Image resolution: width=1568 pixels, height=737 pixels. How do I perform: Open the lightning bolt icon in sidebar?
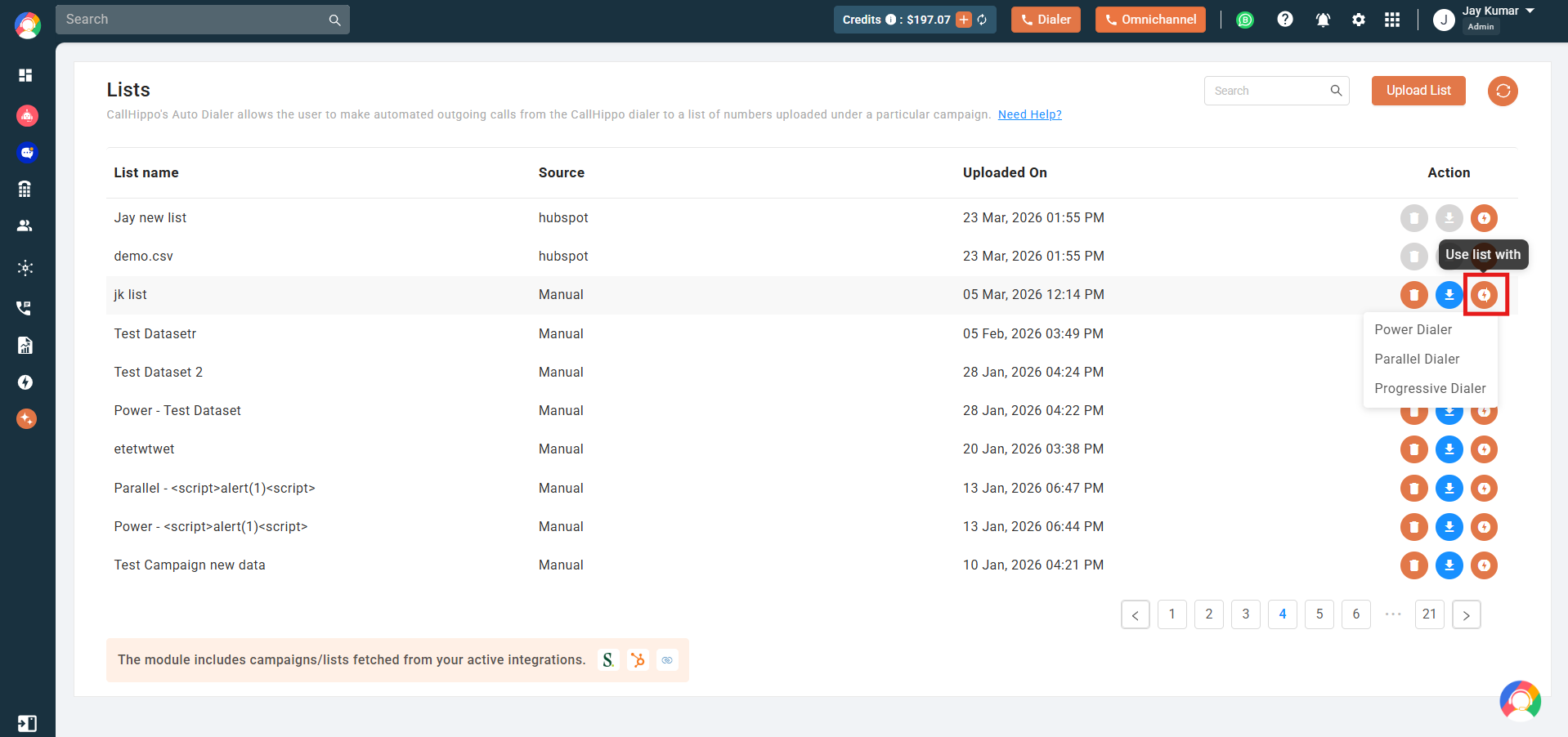pos(25,382)
